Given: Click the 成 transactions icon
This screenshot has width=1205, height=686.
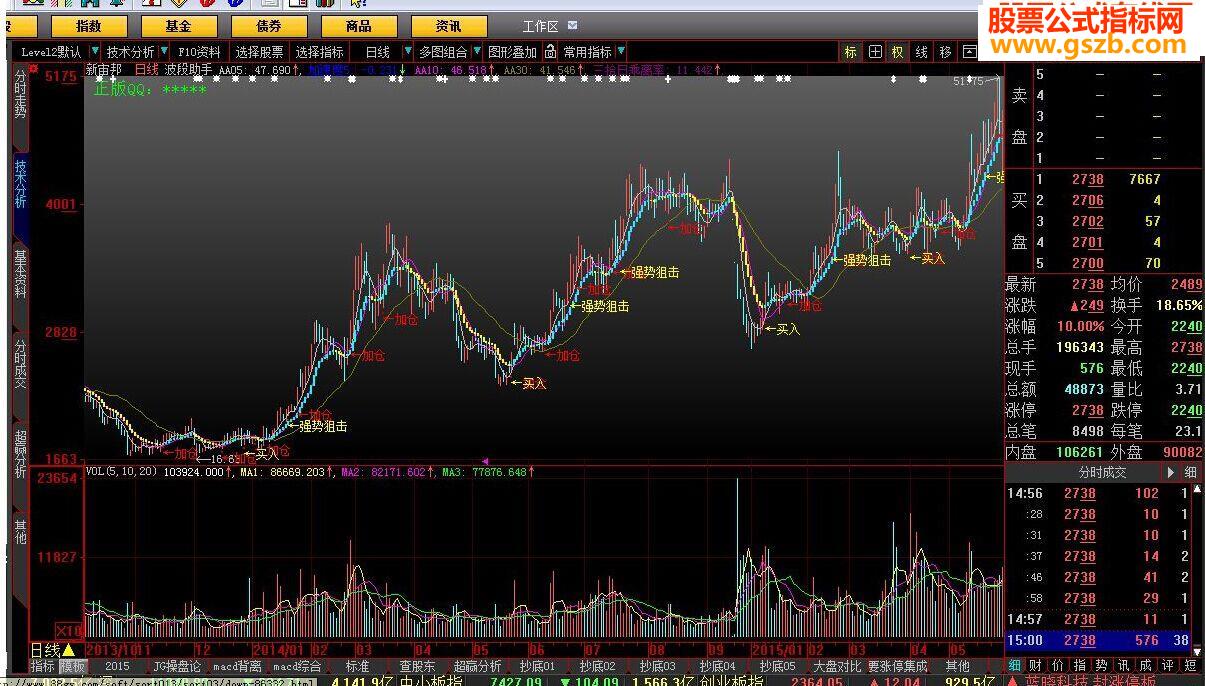Looking at the screenshot, I should coord(1145,665).
